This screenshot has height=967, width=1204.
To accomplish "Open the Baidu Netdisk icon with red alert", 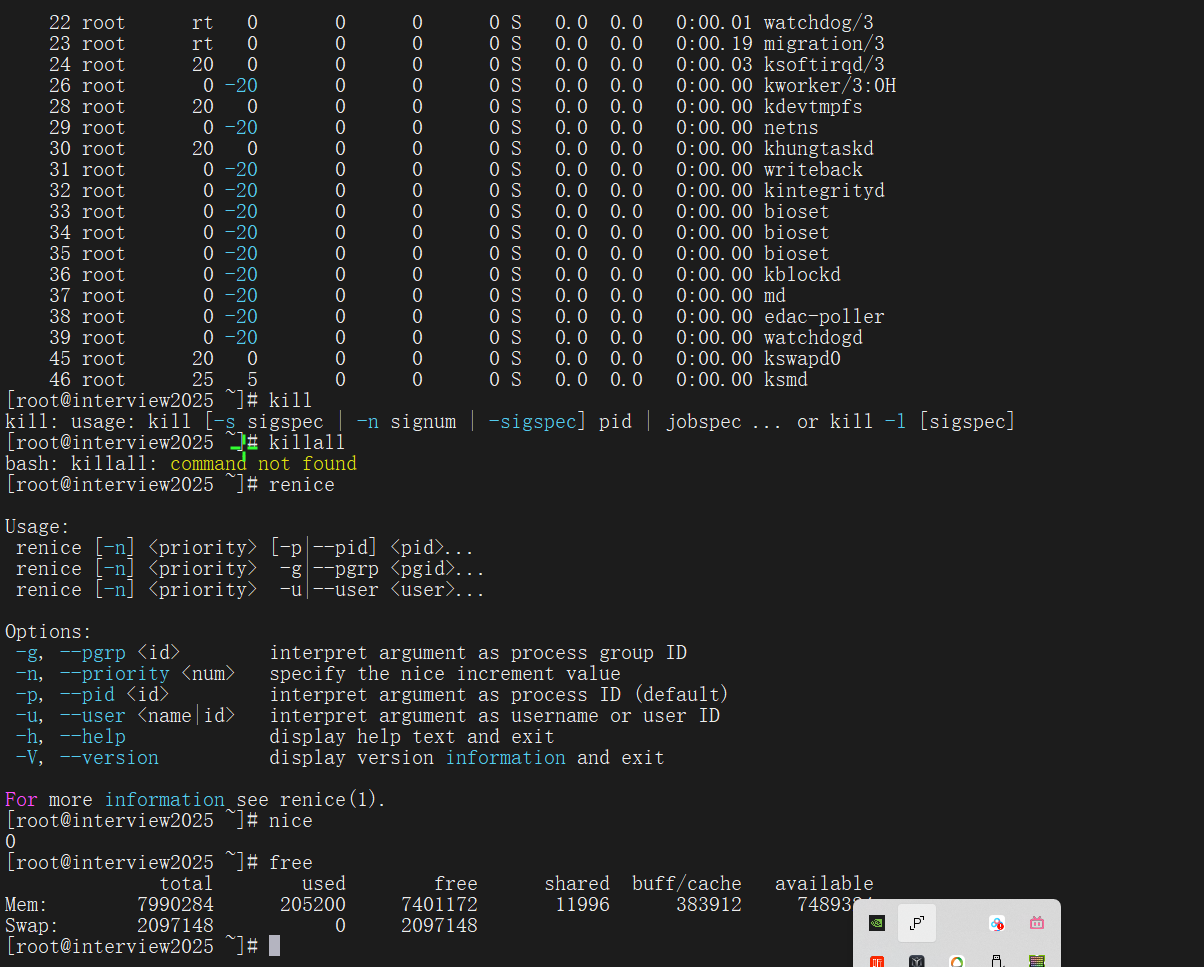I will point(996,923).
